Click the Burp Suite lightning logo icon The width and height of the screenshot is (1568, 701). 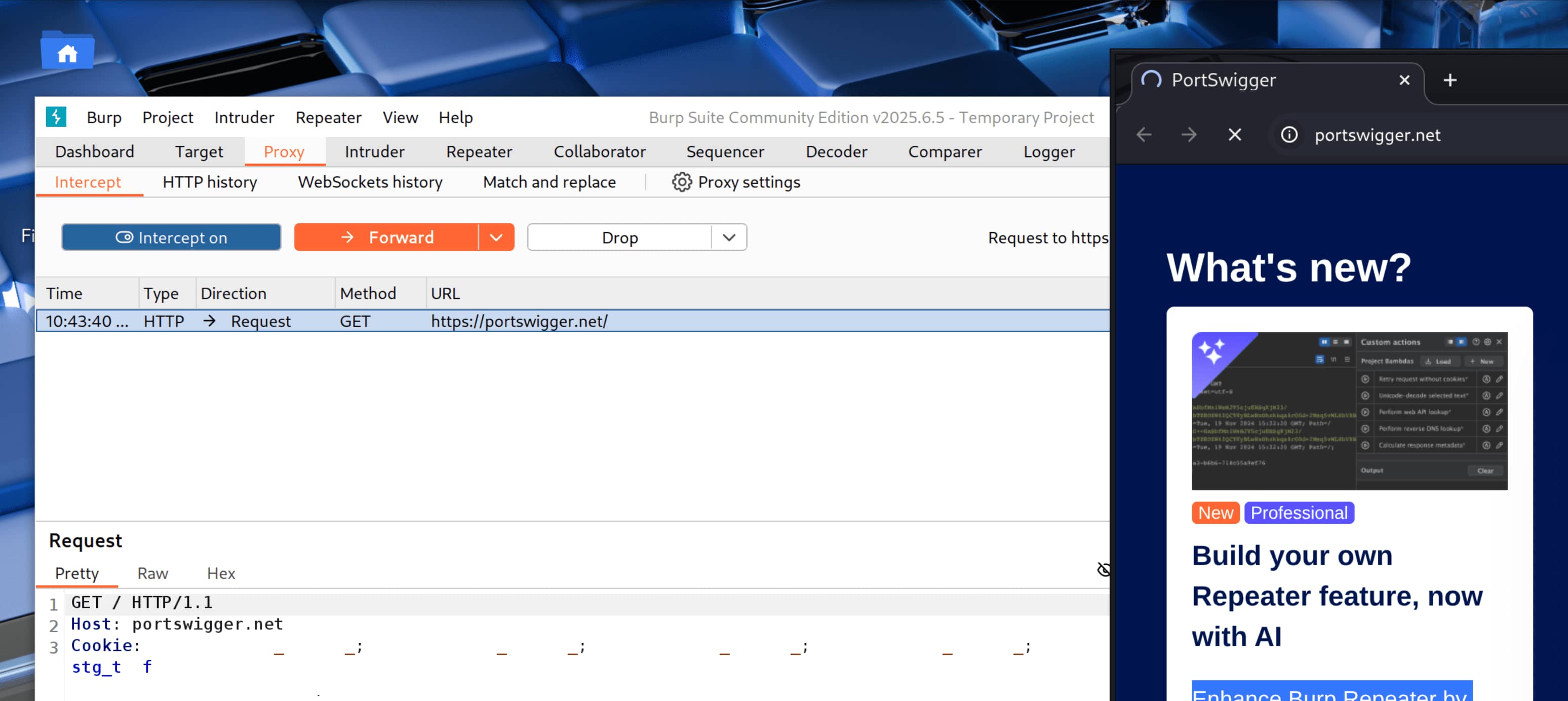(56, 117)
